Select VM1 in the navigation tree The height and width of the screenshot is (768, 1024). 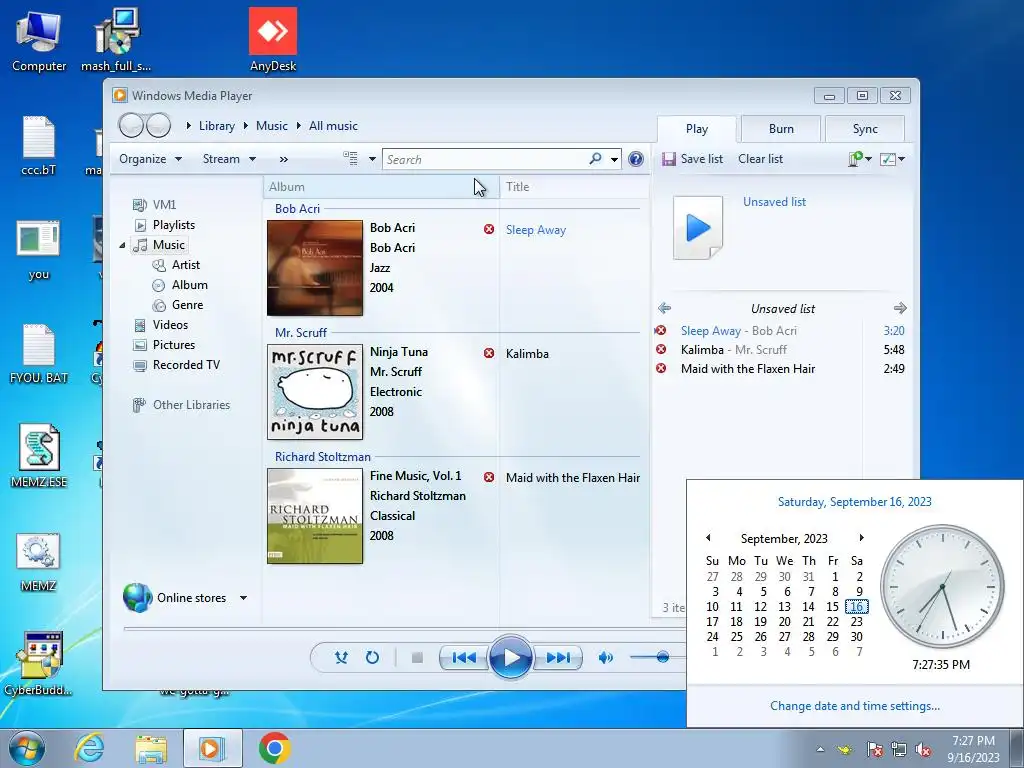coord(165,205)
